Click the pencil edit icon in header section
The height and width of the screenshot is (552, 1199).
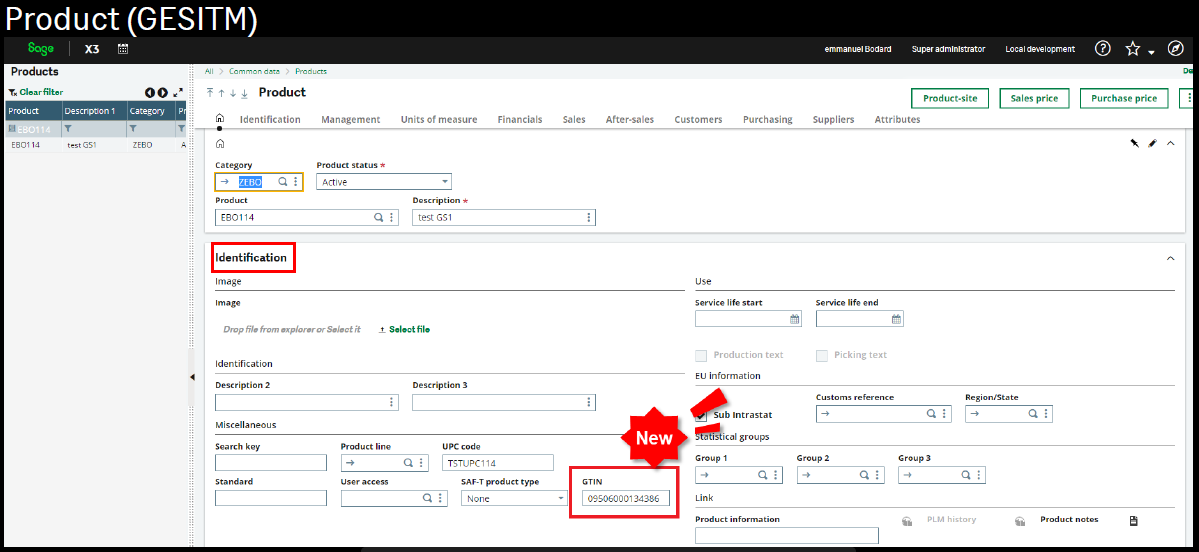[1152, 143]
